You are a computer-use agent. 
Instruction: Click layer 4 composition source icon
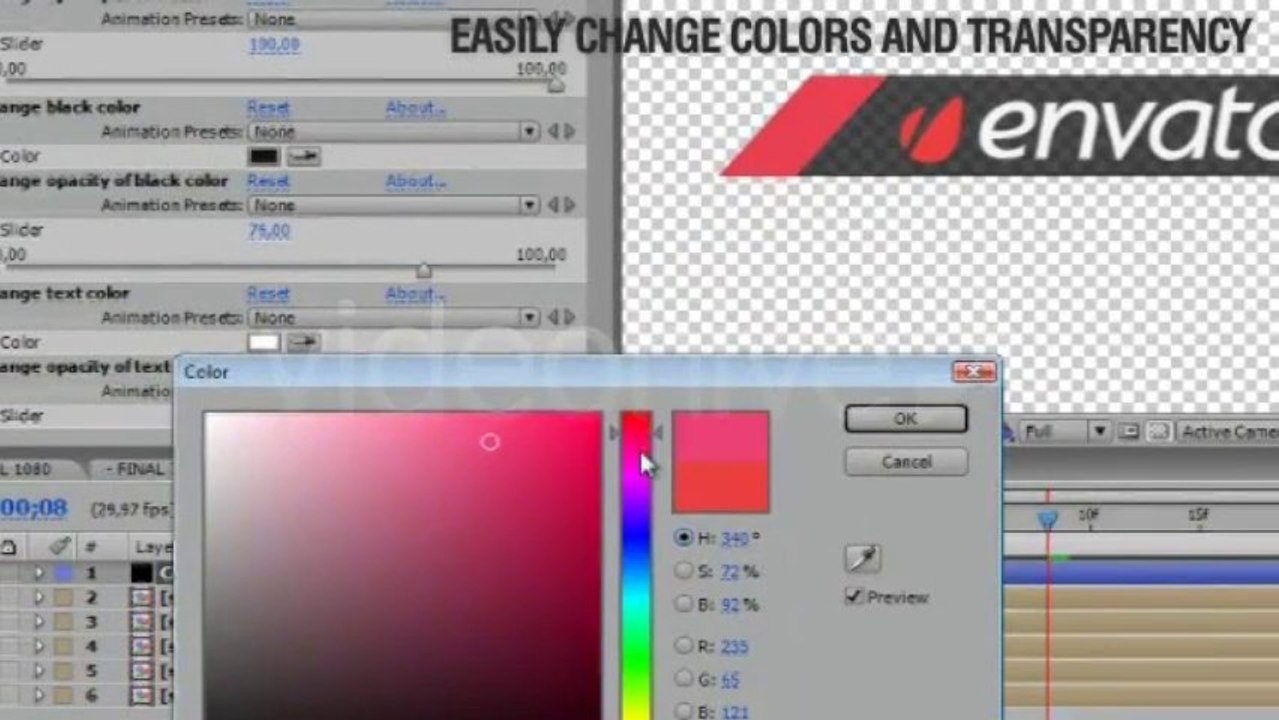pyautogui.click(x=142, y=646)
